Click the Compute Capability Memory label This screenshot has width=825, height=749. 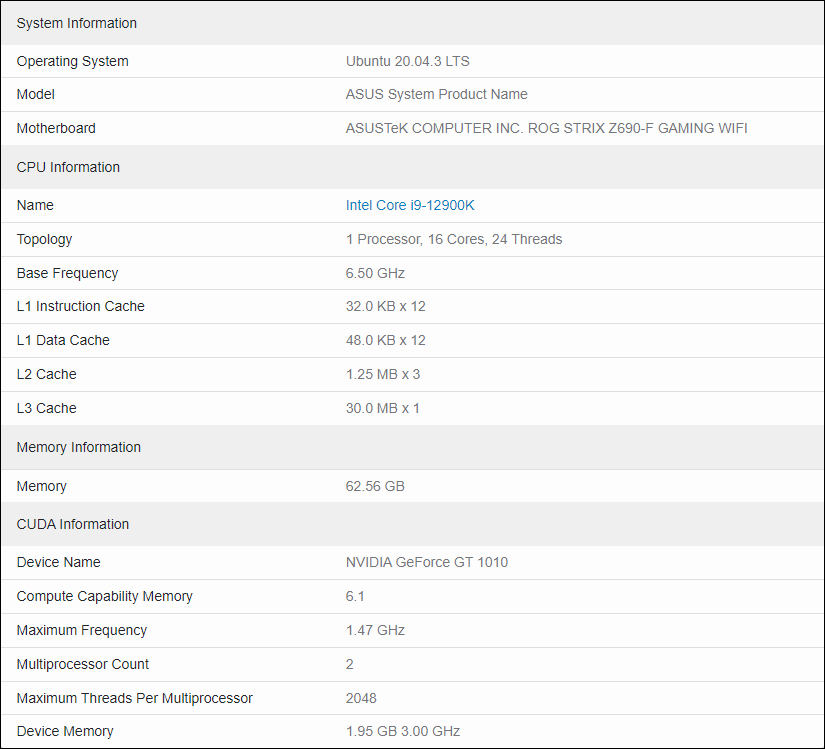105,596
